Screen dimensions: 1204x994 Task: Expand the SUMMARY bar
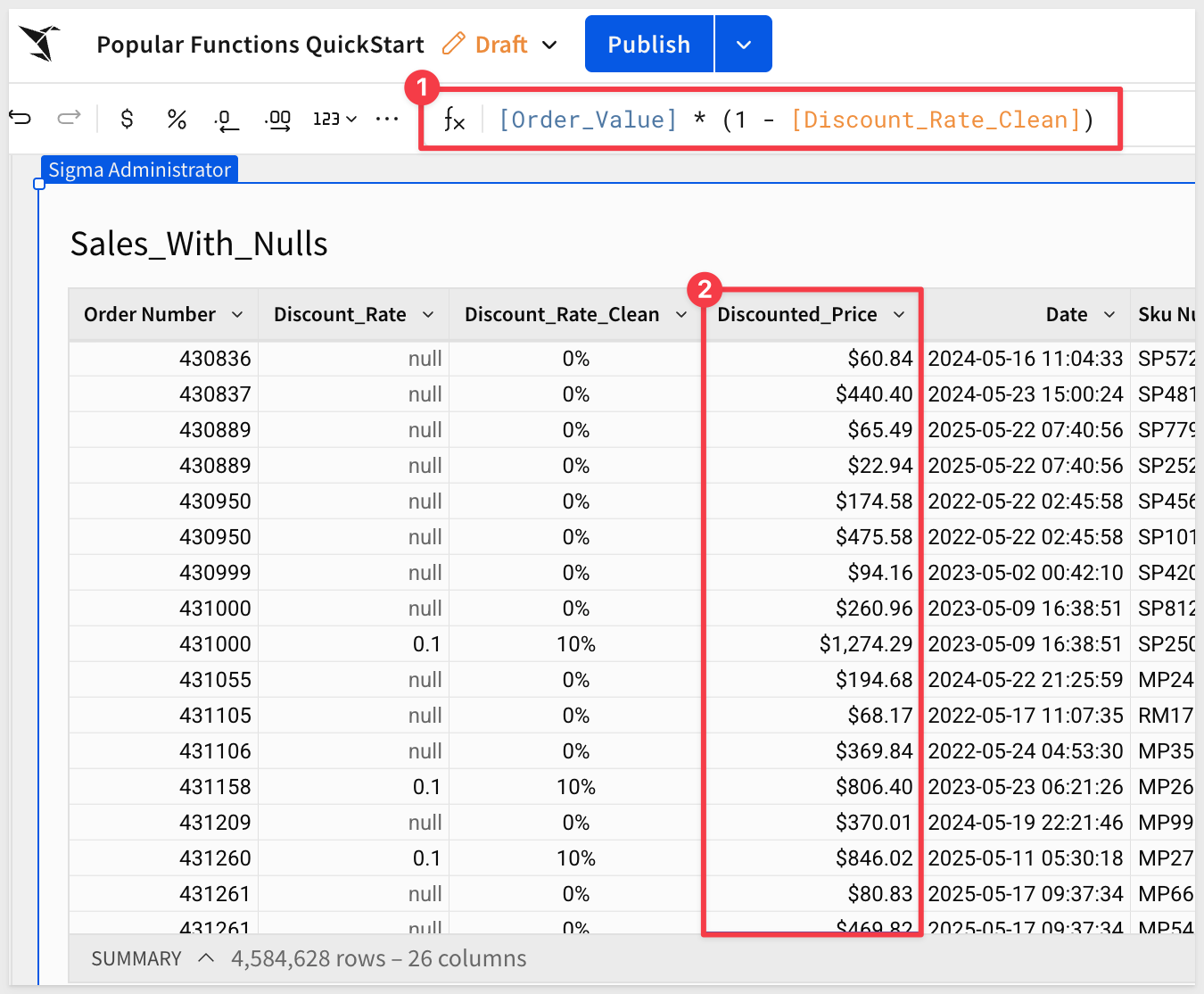[206, 958]
